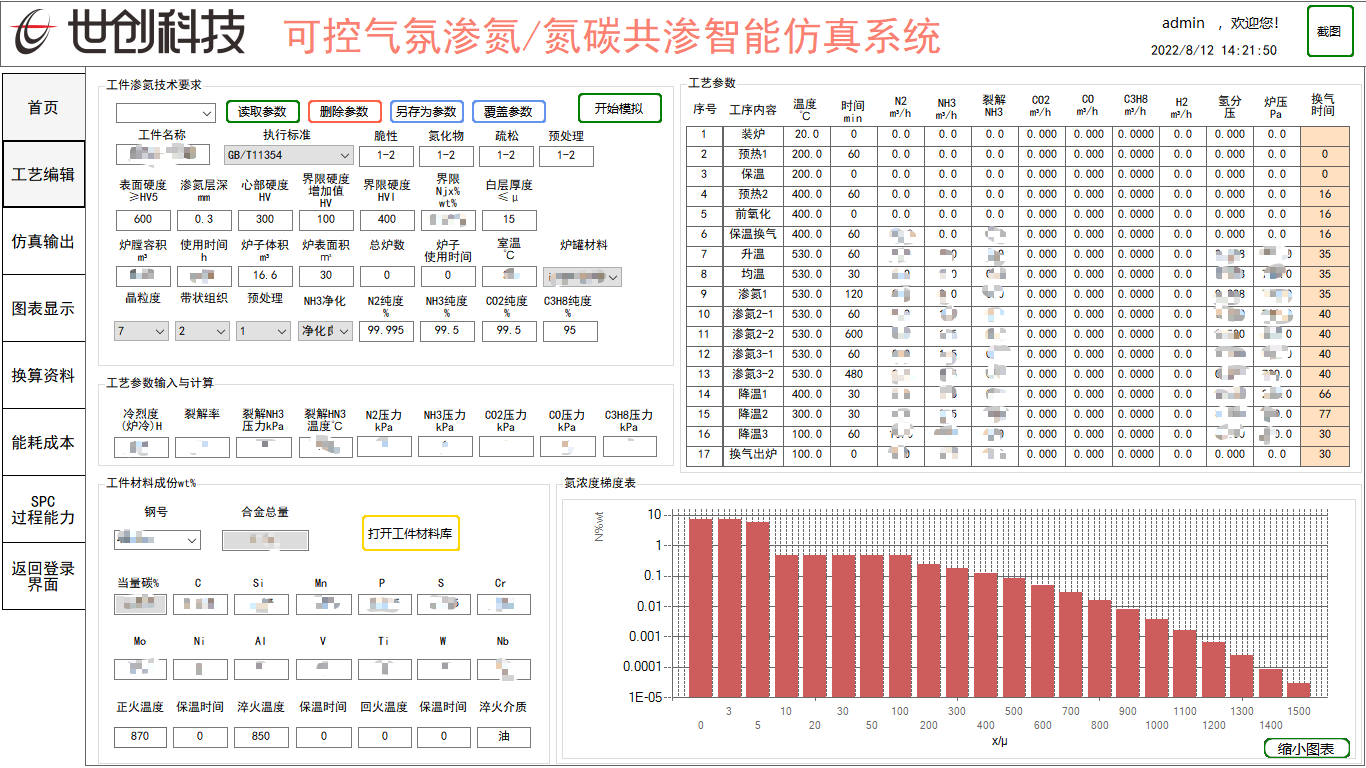This screenshot has height=768, width=1366.
Task: Click the 开始模拟 button to start simulation
Action: click(x=620, y=108)
